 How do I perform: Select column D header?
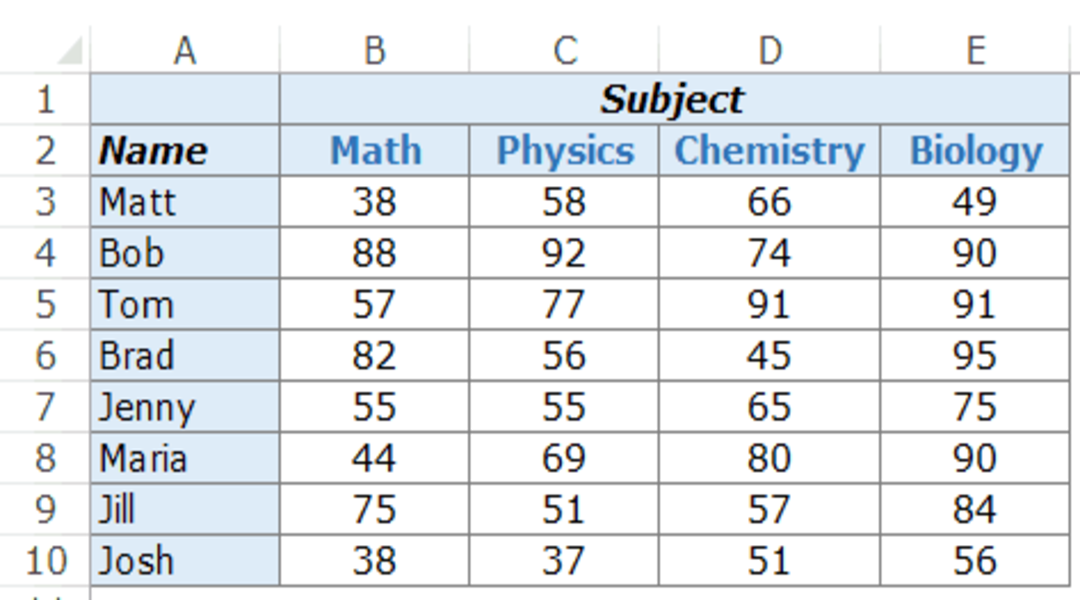(769, 50)
